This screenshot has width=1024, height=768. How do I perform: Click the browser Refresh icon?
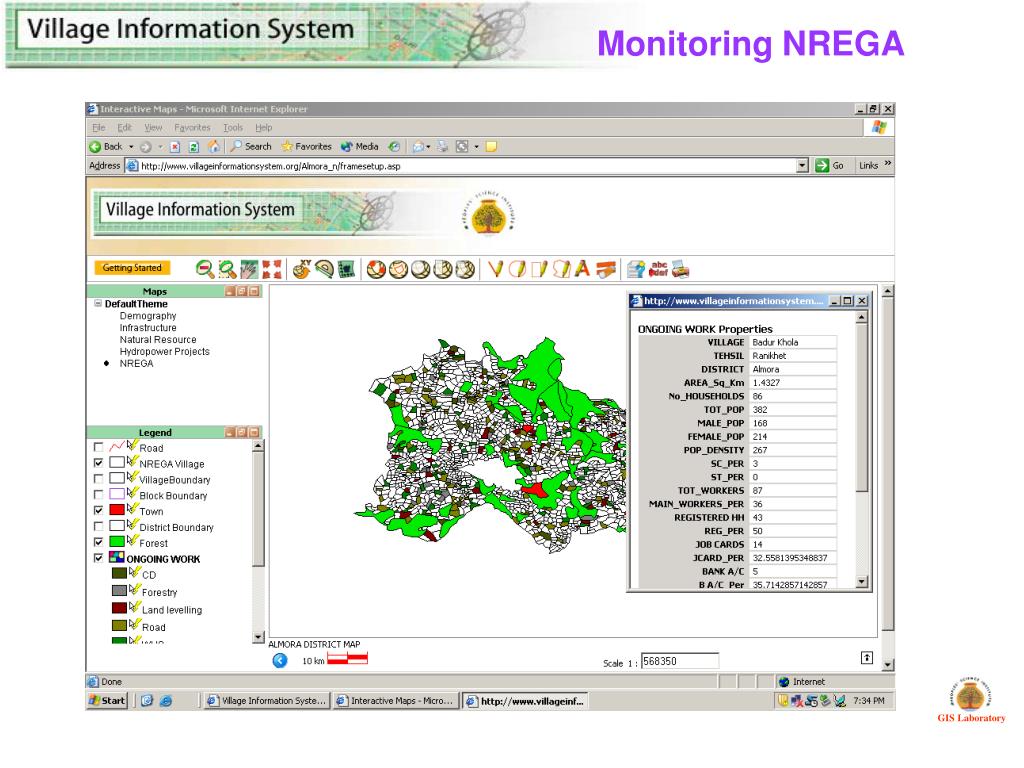[193, 147]
